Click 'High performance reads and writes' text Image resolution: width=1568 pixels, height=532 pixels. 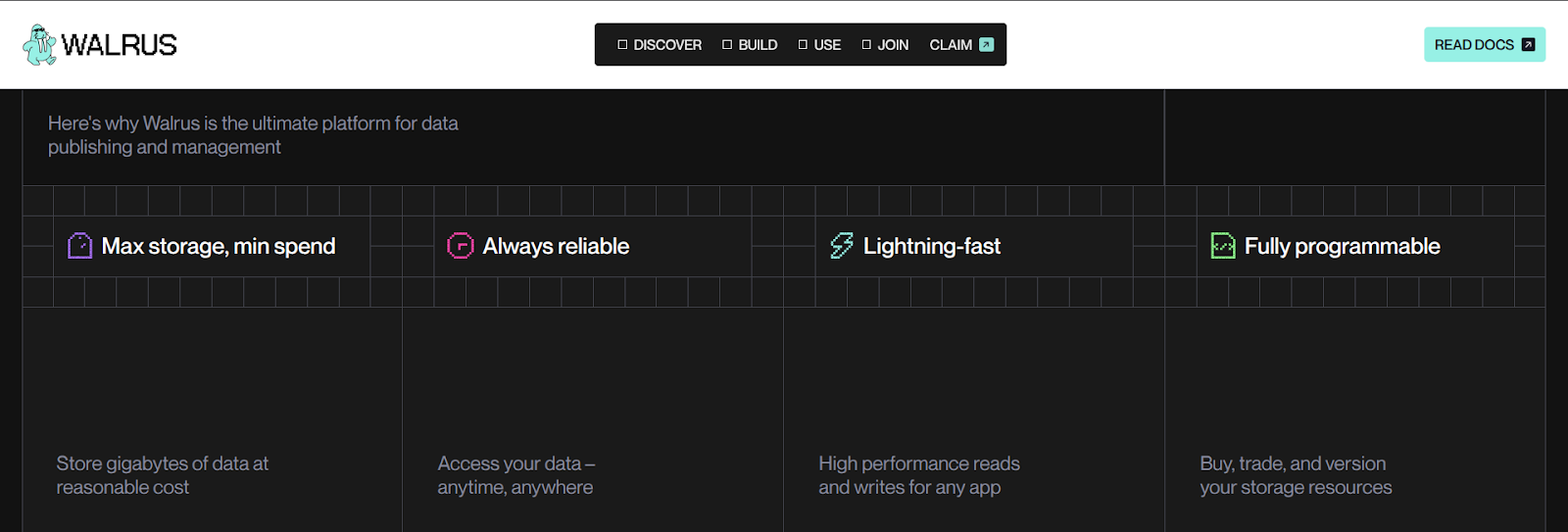(919, 475)
